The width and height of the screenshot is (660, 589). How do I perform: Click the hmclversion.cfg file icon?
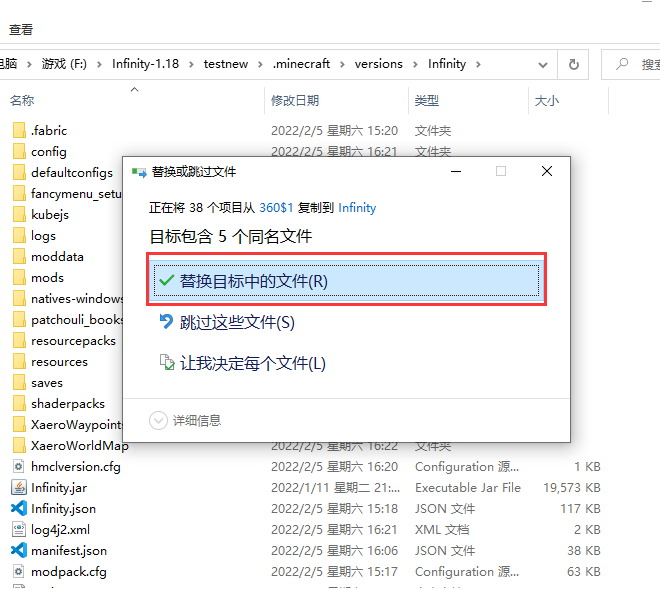19,466
